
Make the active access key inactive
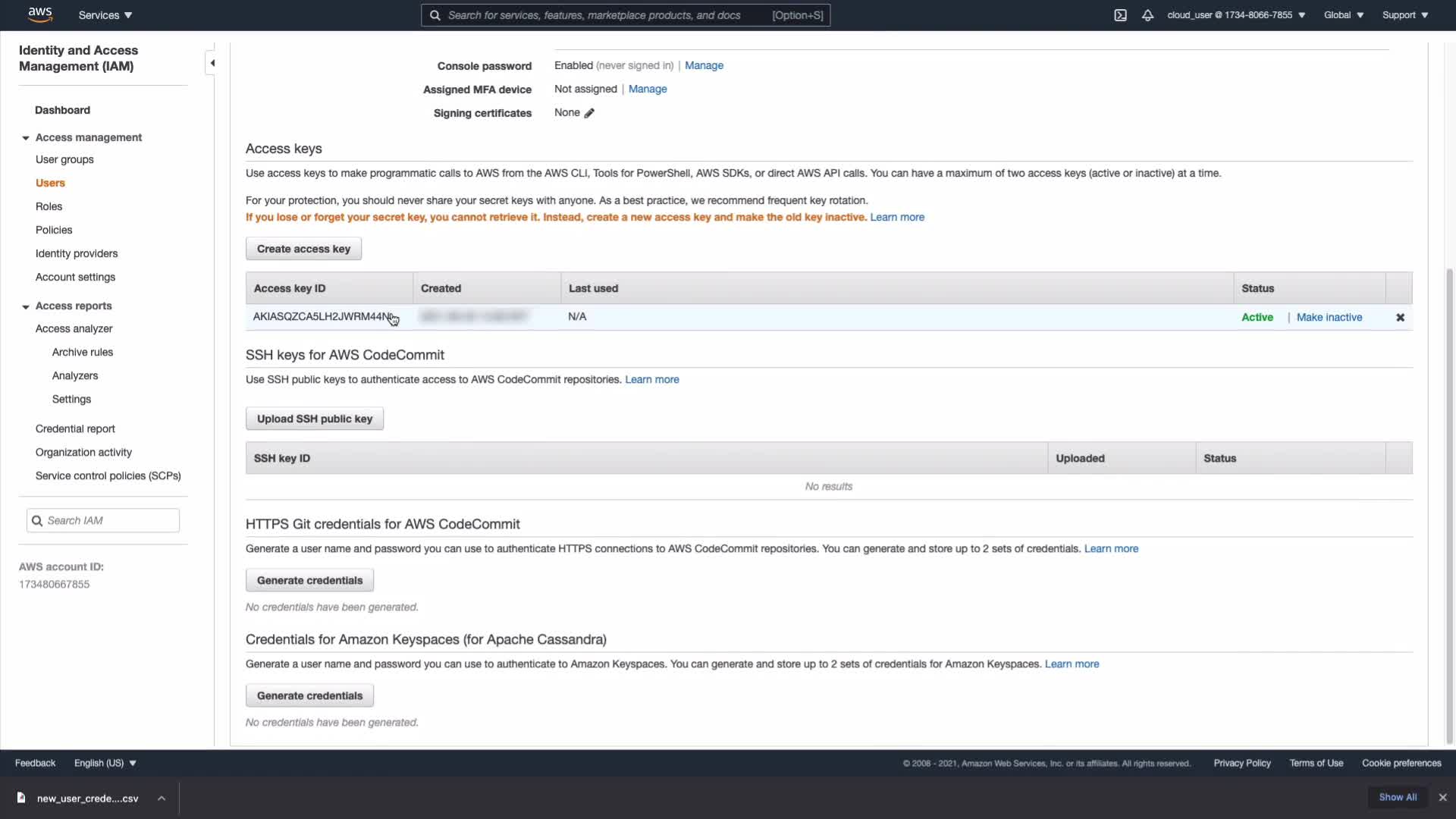click(1329, 317)
